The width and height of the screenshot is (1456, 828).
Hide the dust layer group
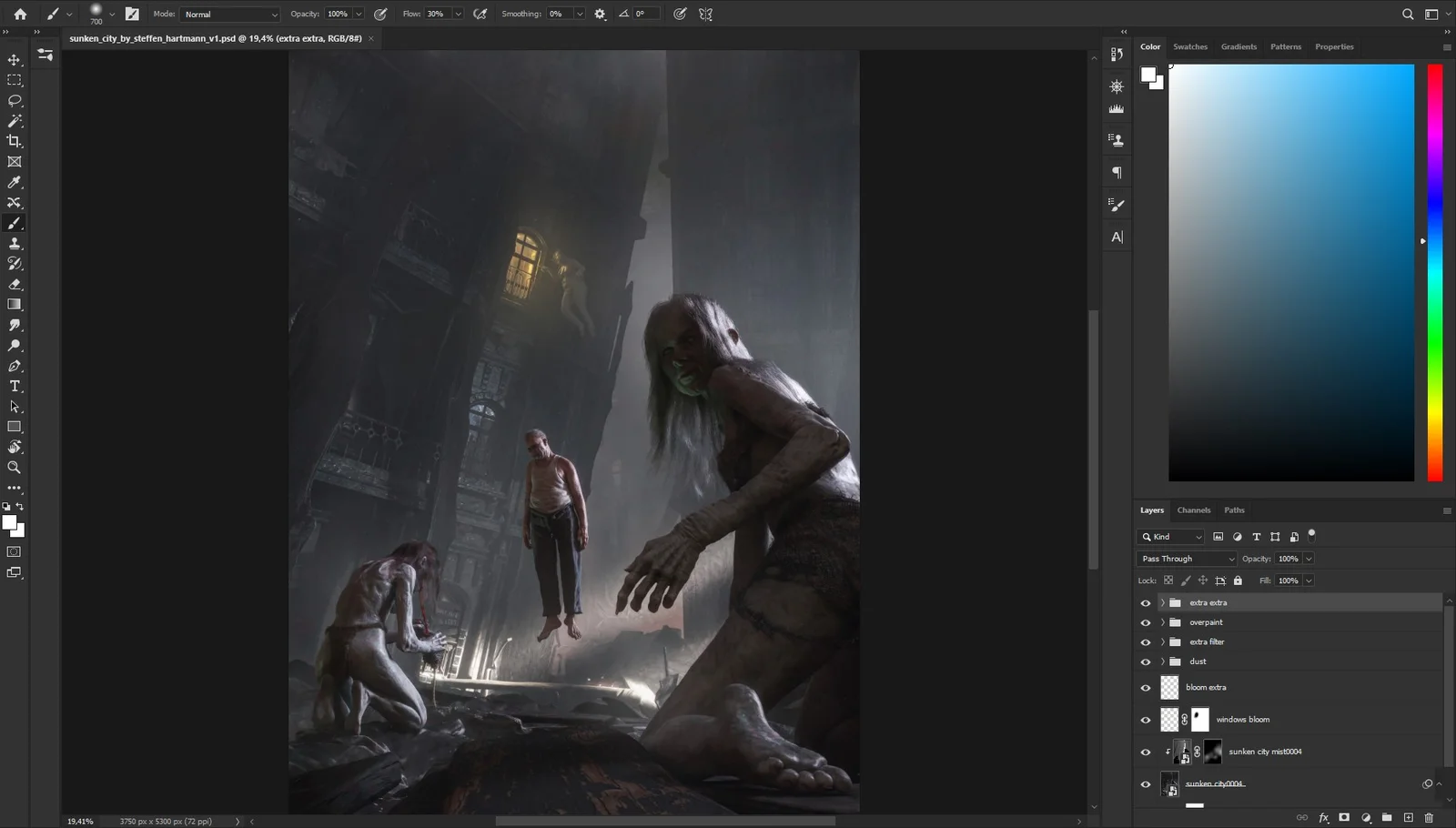pos(1146,661)
